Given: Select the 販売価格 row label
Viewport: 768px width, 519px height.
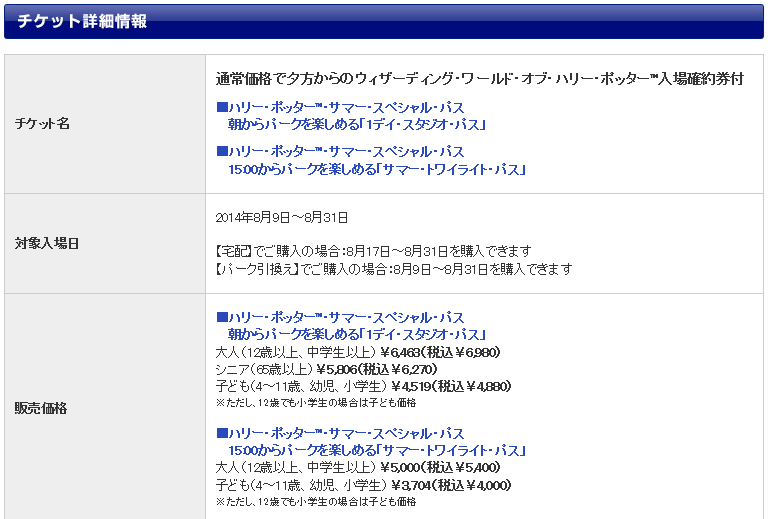Looking at the screenshot, I should point(41,408).
